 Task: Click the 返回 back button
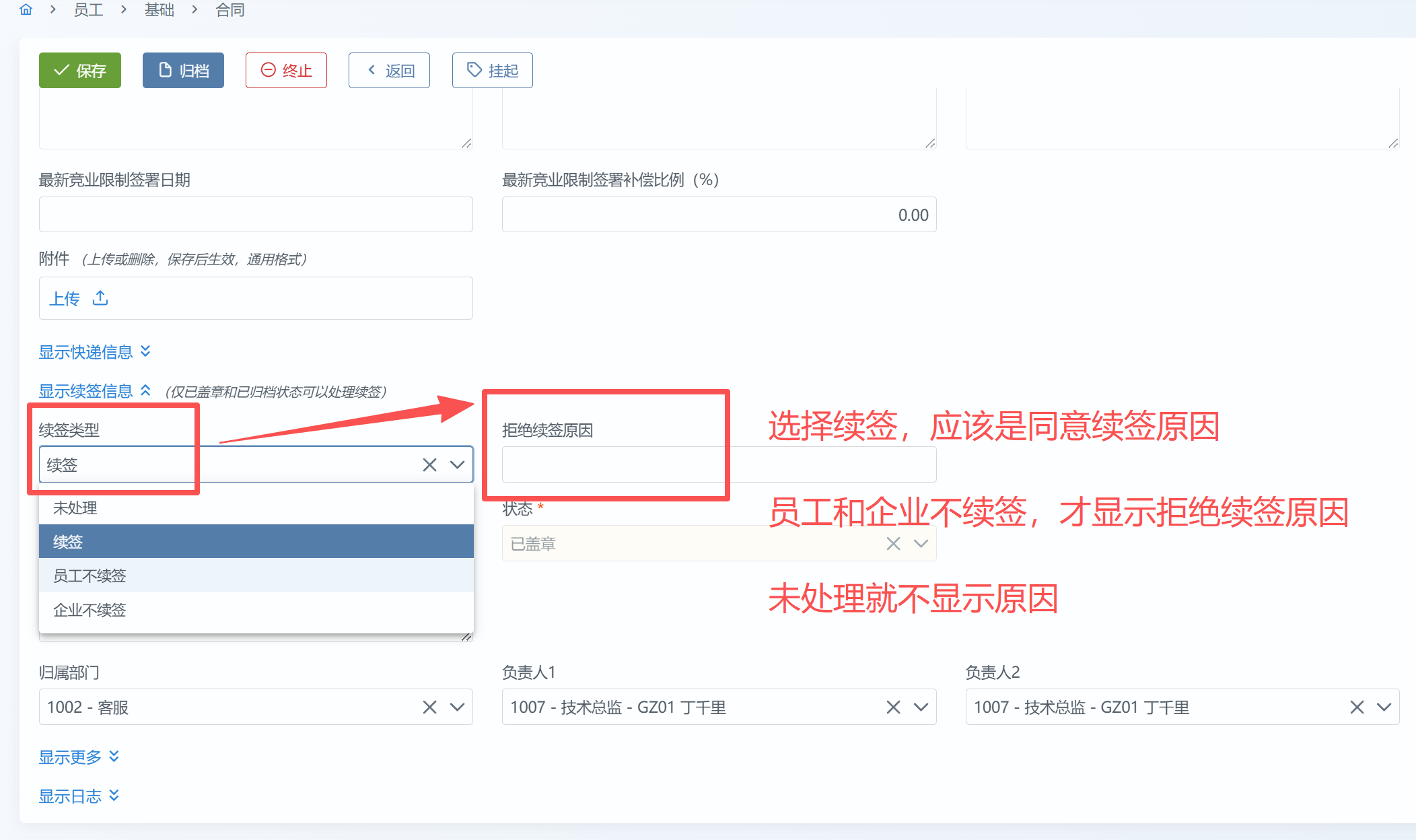tap(389, 70)
